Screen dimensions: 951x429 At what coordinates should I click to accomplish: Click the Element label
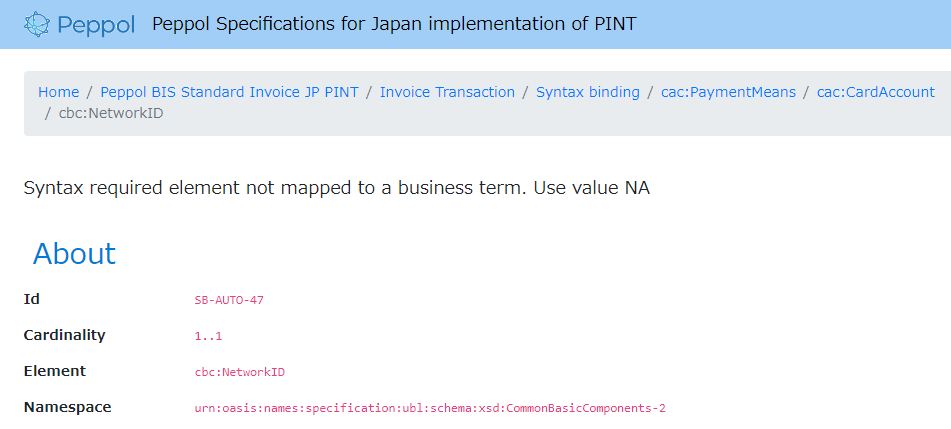point(55,371)
